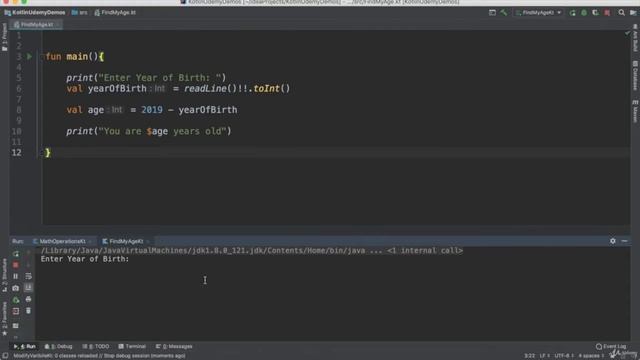Image resolution: width=640 pixels, height=360 pixels.
Task: Click the folder icon after the search magnifier
Action: click(x=633, y=13)
